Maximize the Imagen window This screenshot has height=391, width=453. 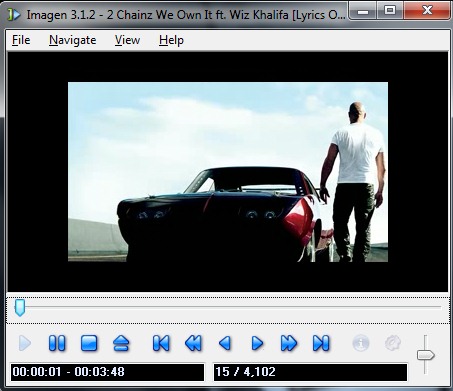pyautogui.click(x=390, y=11)
